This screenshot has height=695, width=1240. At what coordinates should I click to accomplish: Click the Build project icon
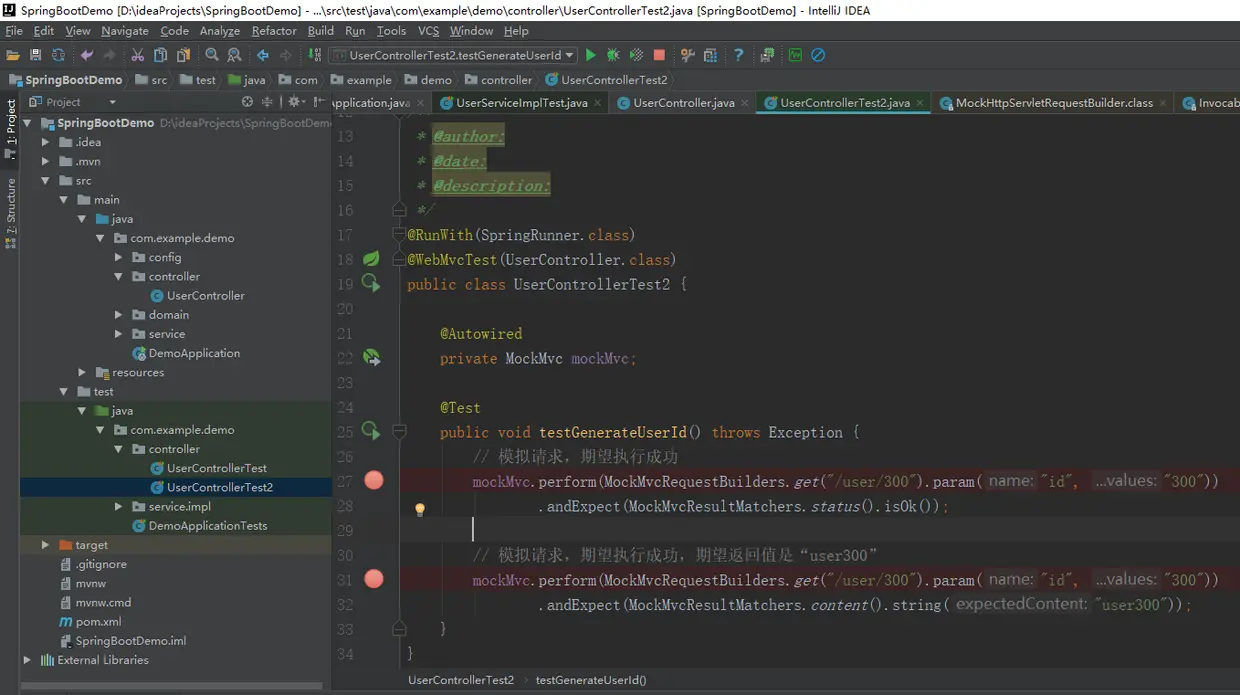[315, 55]
